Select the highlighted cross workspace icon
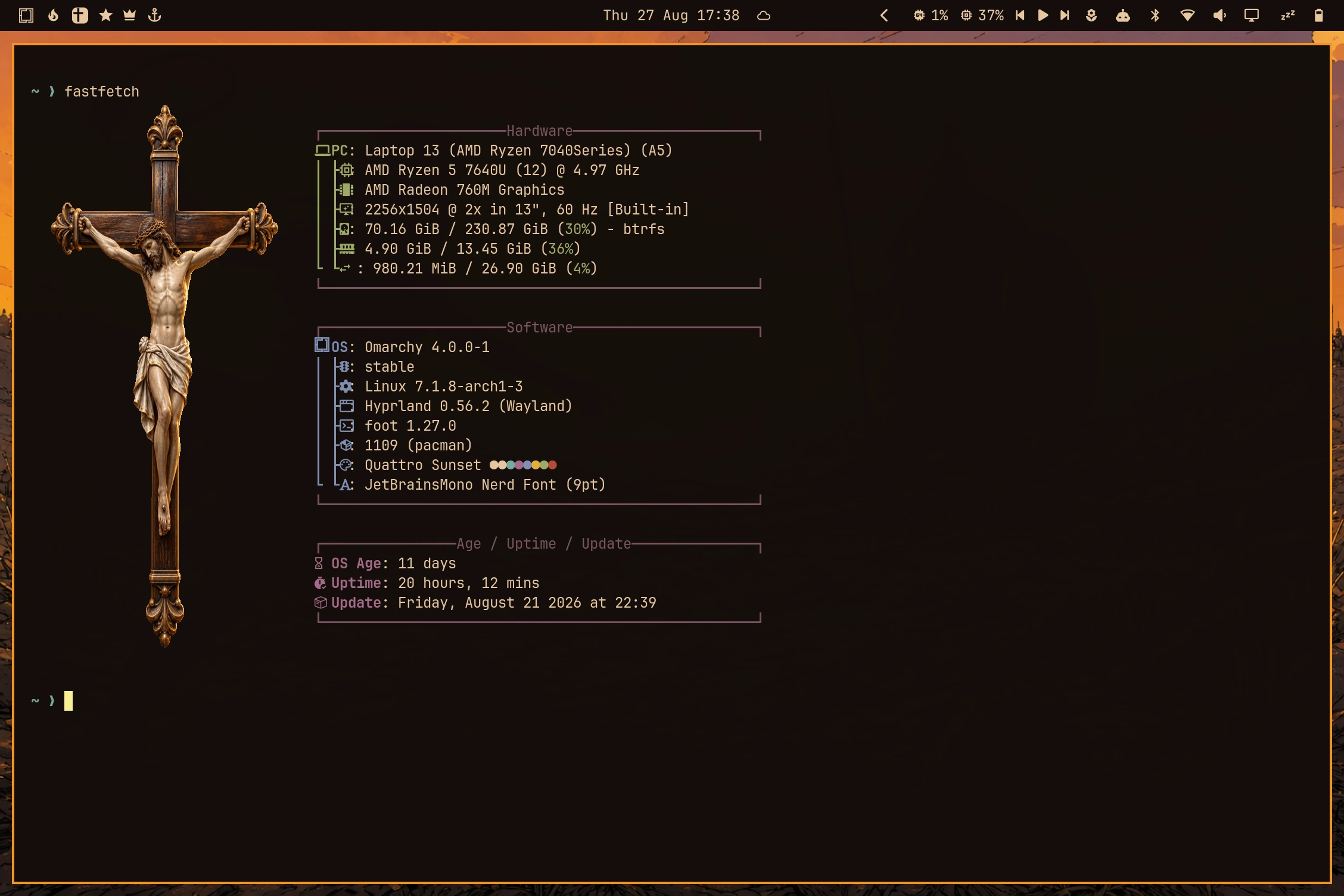This screenshot has height=896, width=1344. 80,15
